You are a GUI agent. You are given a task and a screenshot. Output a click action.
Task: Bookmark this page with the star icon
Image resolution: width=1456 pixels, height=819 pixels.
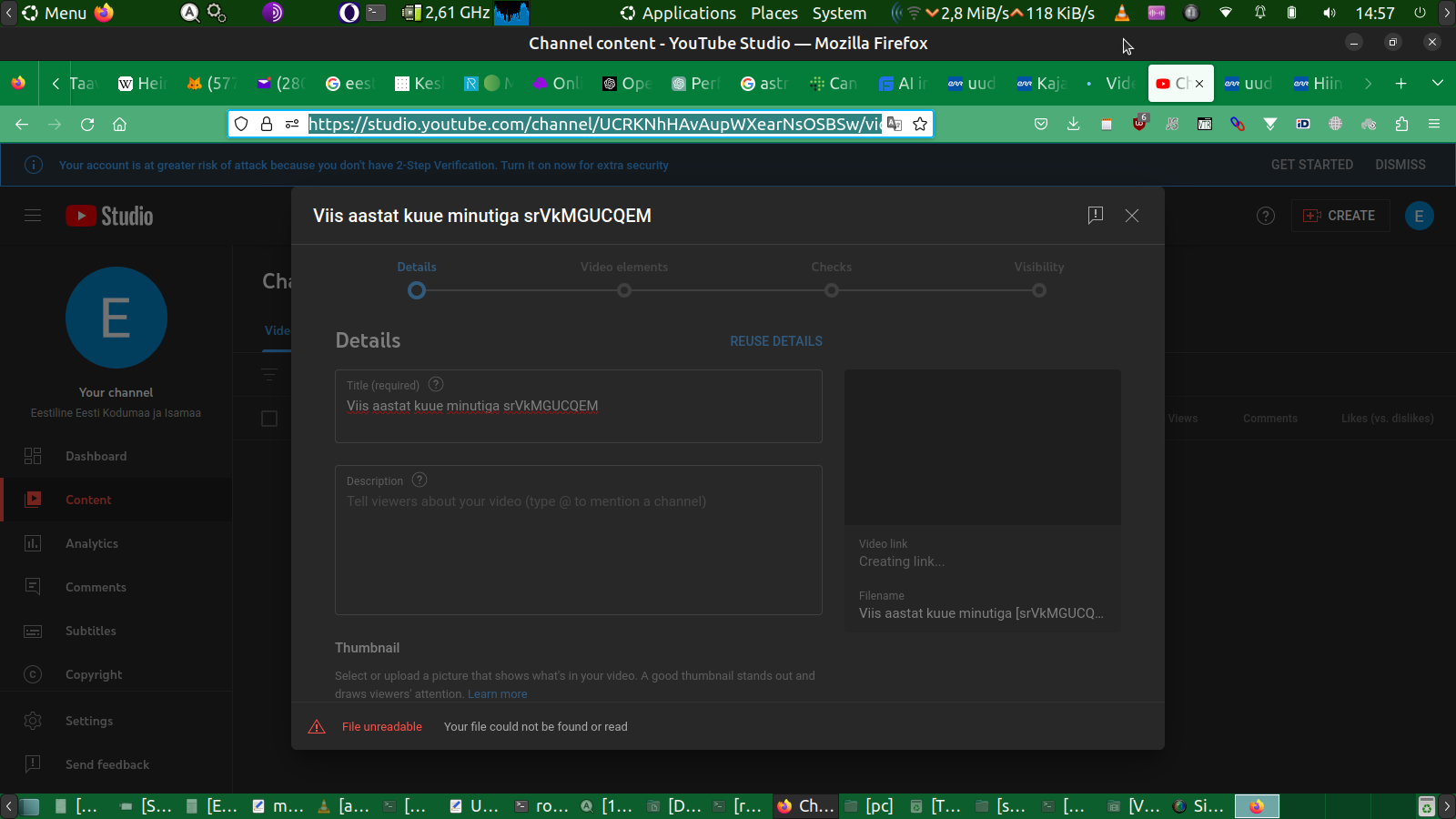[x=920, y=125]
